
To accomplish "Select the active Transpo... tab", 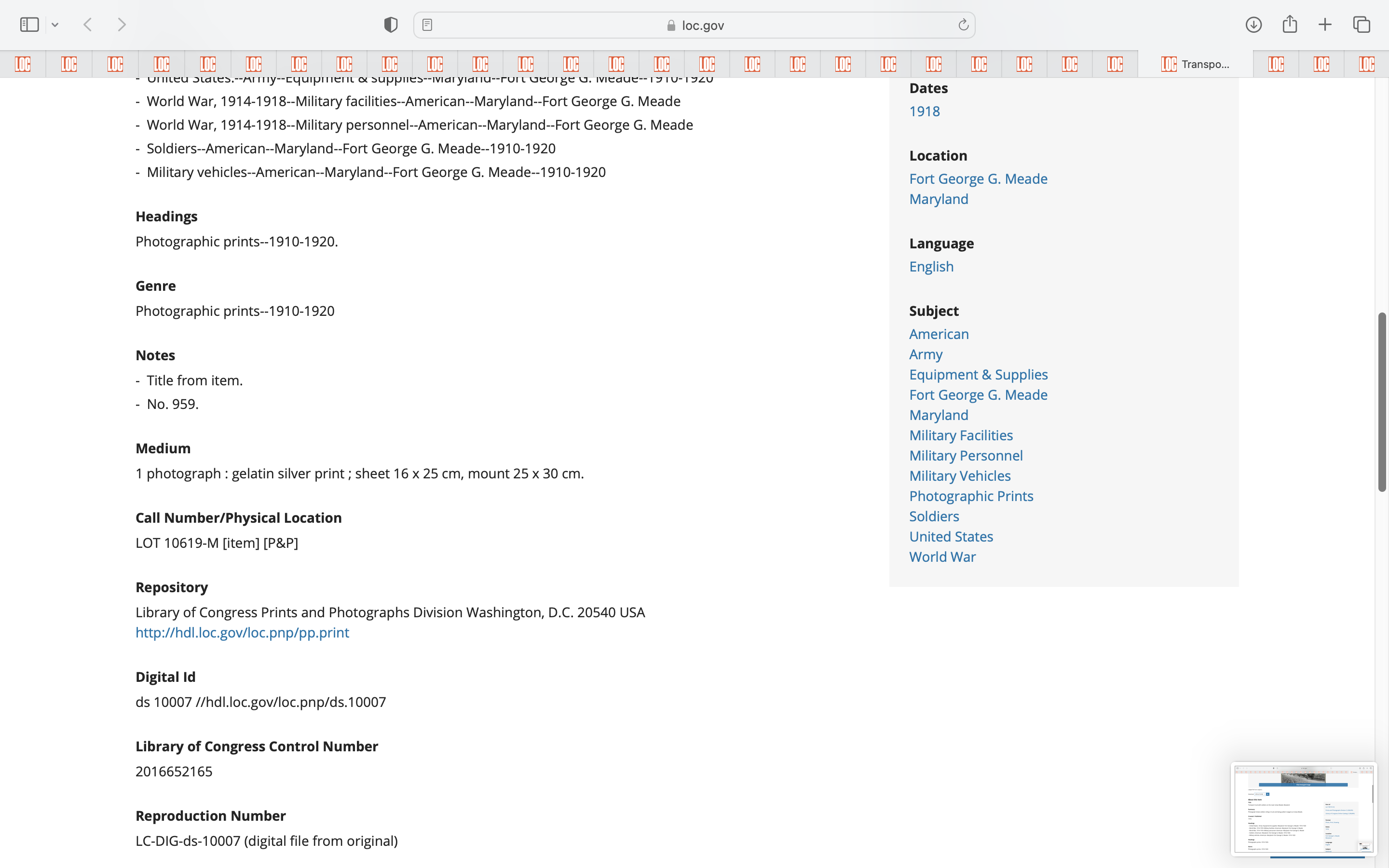I will click(1195, 64).
